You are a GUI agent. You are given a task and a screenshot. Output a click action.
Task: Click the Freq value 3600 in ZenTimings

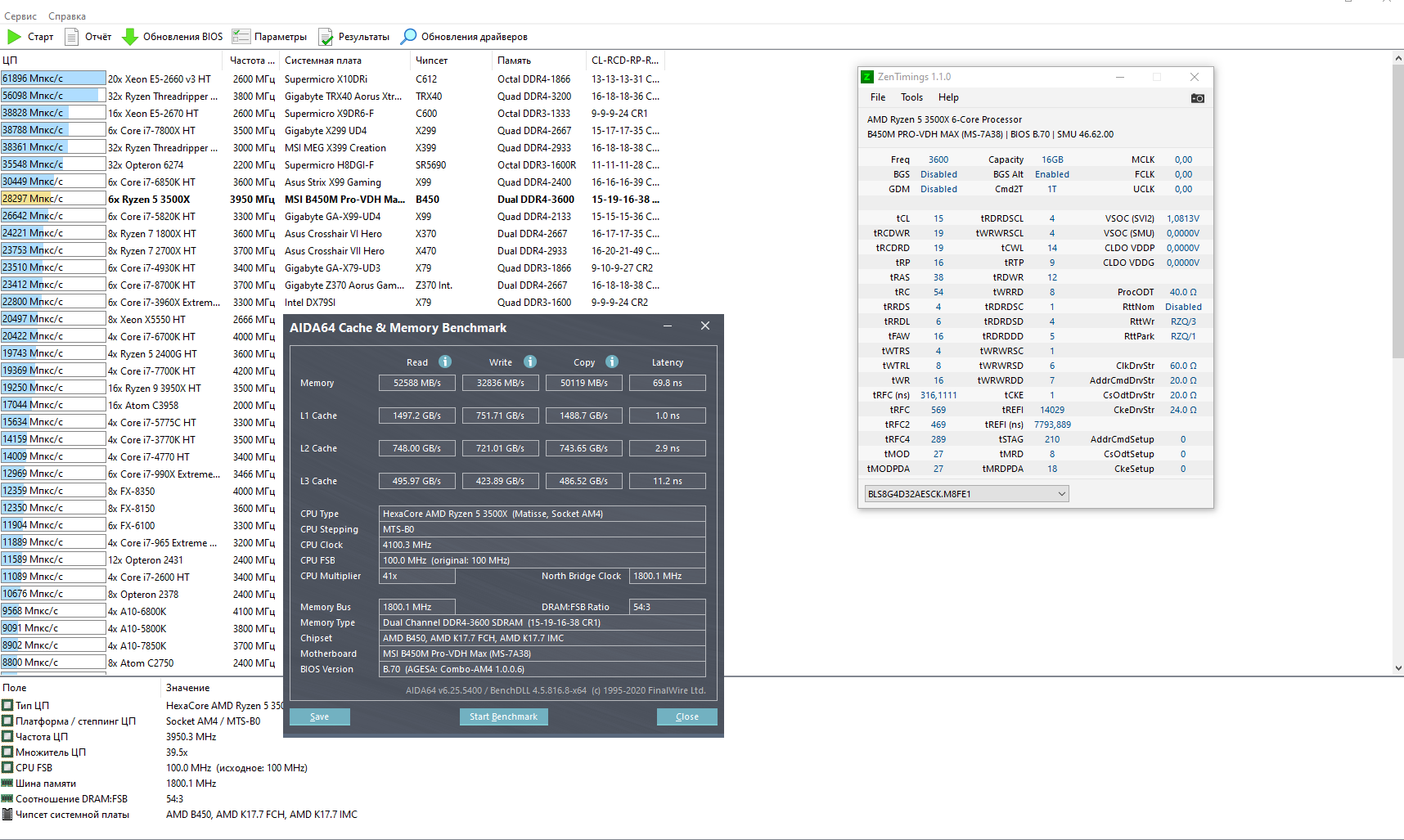coord(938,159)
